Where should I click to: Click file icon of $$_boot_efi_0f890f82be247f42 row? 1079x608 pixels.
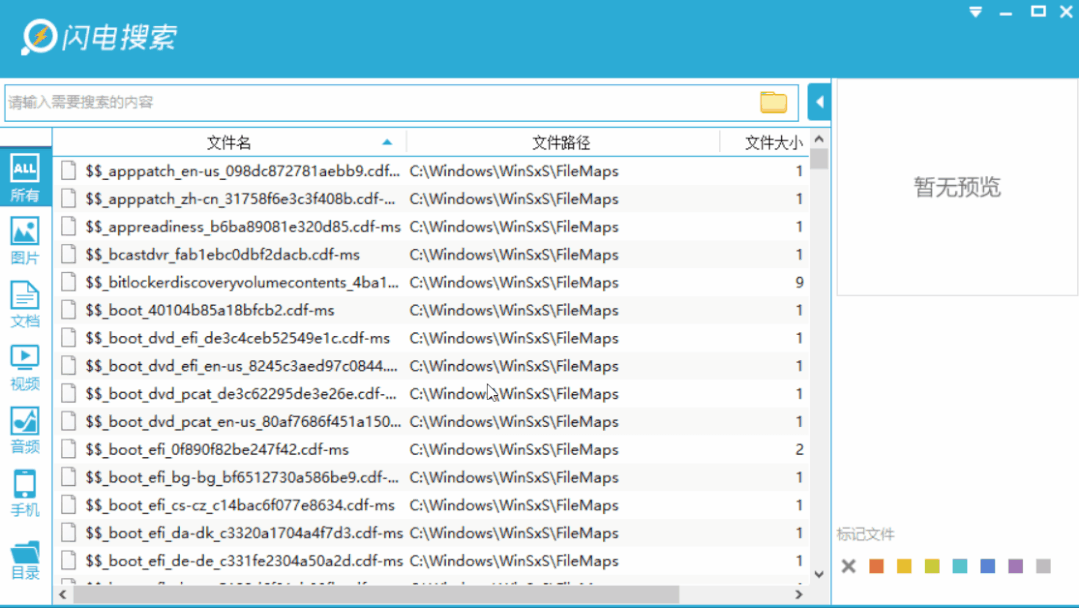coord(68,449)
